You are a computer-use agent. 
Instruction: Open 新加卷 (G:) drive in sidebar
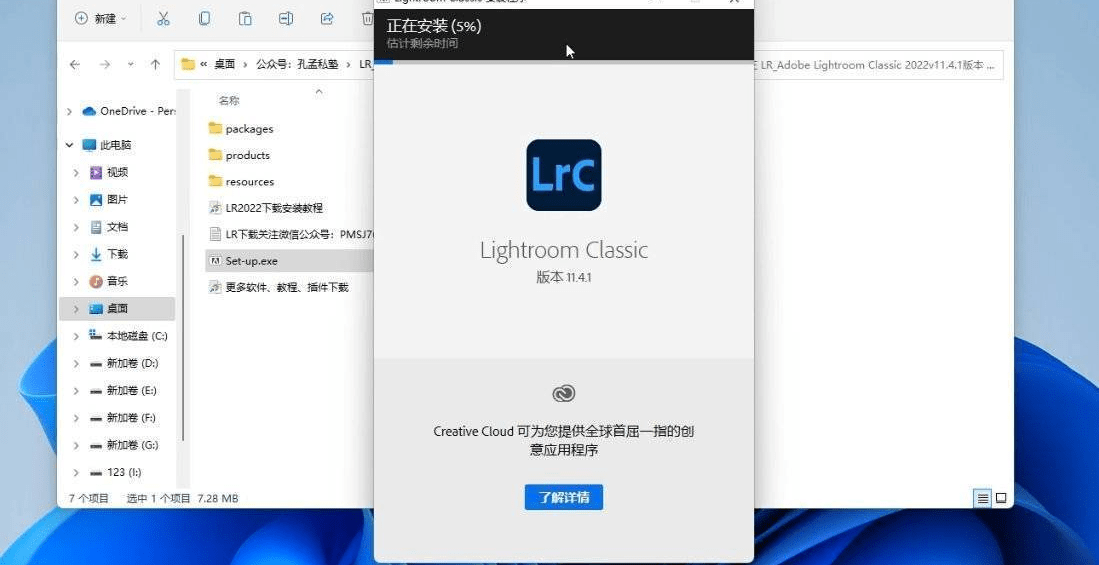(124, 445)
